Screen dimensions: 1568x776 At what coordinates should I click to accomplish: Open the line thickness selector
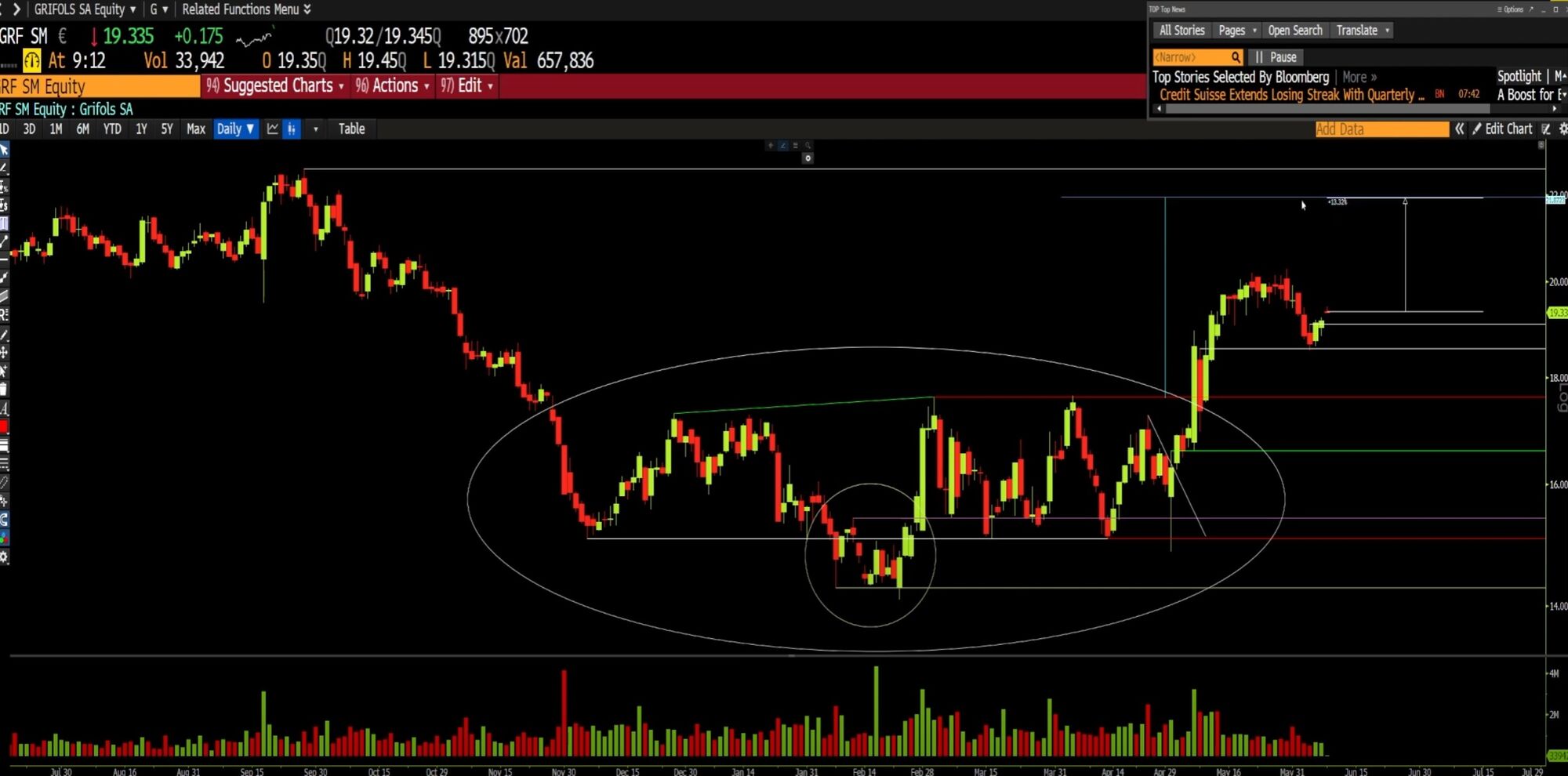click(4, 445)
